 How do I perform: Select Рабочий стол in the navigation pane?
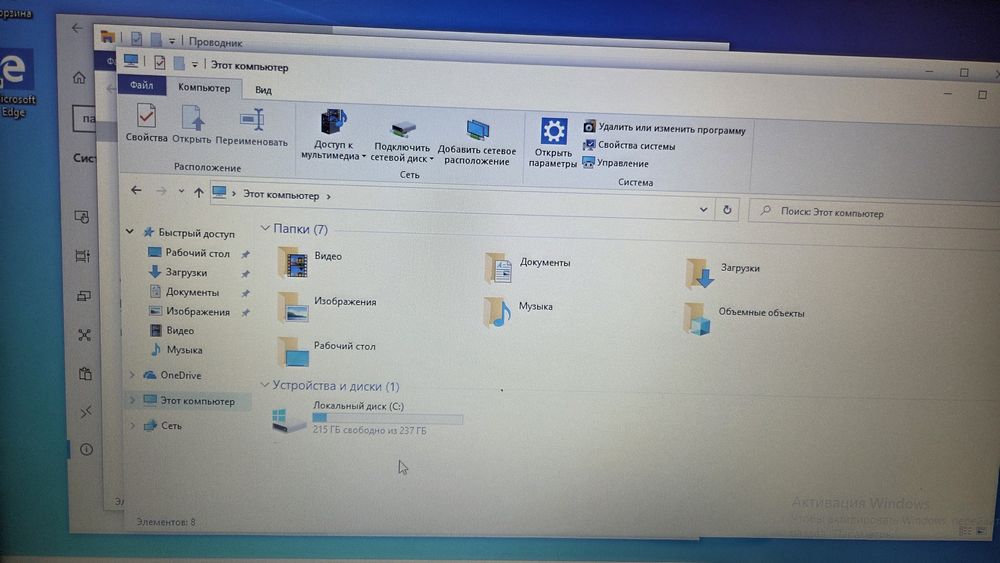[x=197, y=253]
